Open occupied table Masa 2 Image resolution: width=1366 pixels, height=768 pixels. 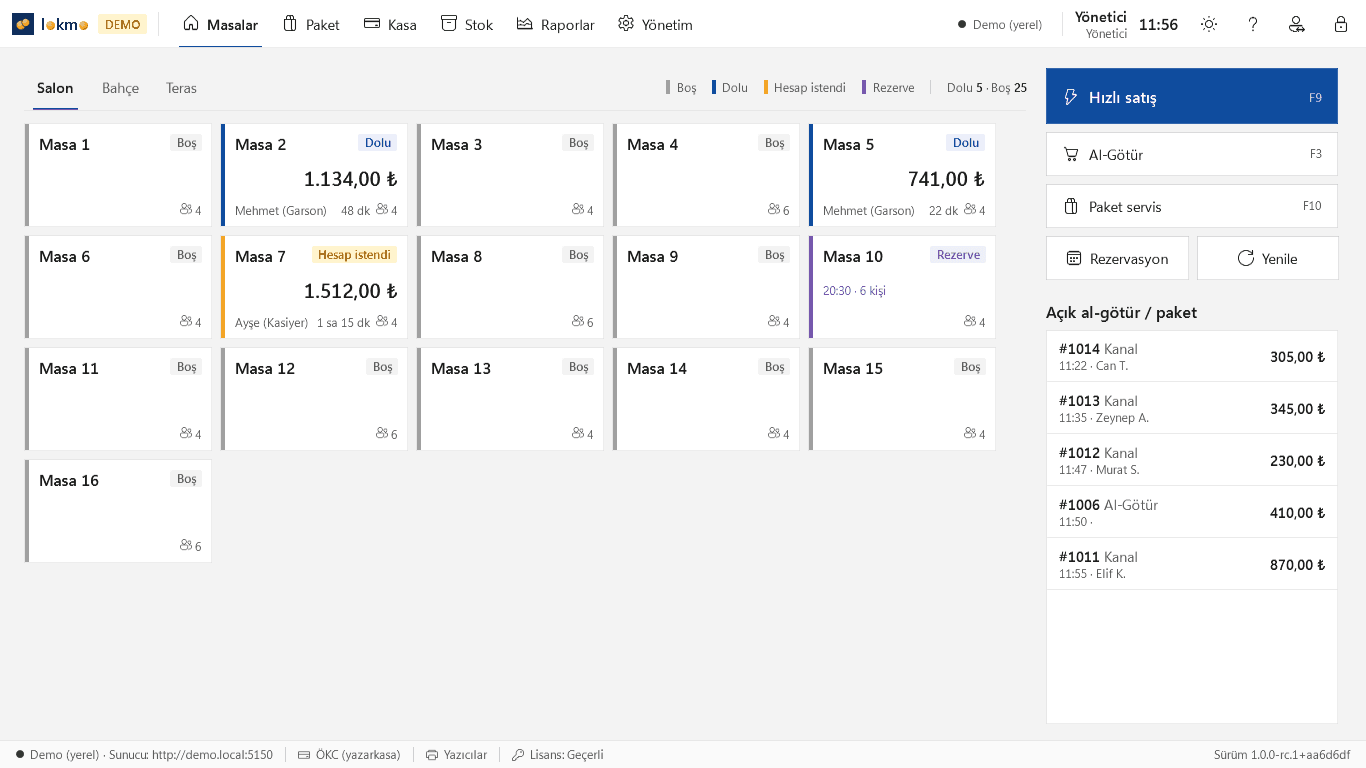point(313,175)
